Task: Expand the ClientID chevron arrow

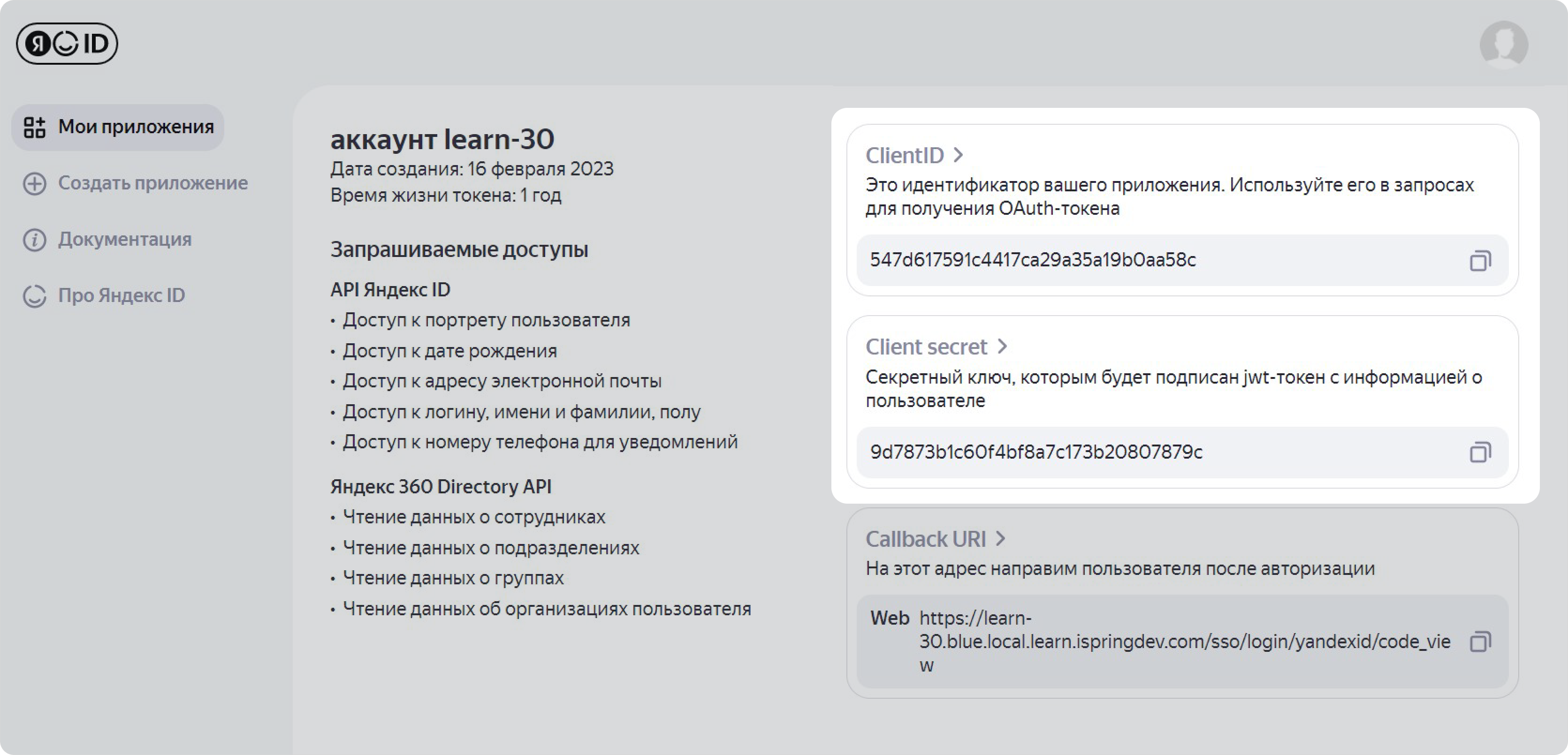Action: click(x=958, y=155)
